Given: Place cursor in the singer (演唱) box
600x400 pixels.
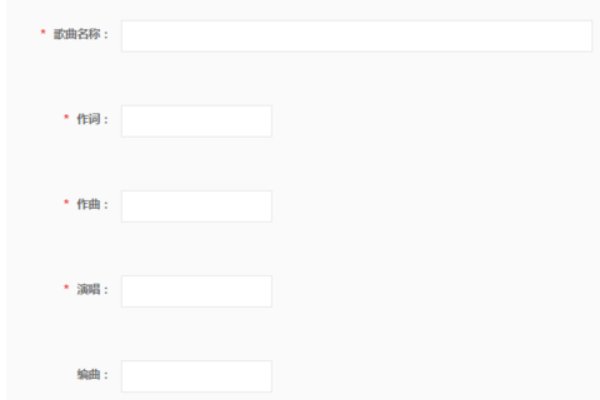Looking at the screenshot, I should [196, 291].
